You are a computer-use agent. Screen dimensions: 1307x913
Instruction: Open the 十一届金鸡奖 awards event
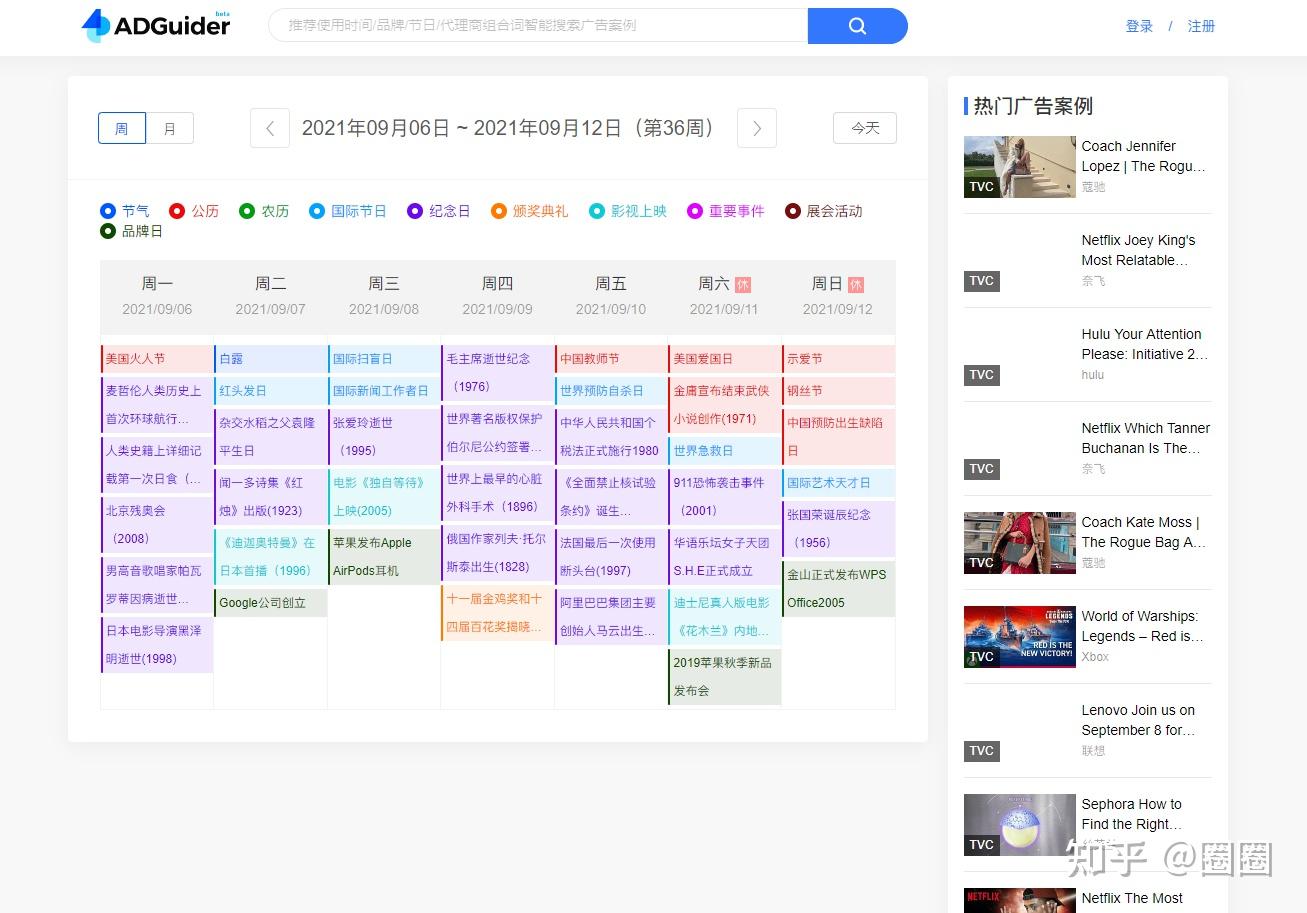498,613
